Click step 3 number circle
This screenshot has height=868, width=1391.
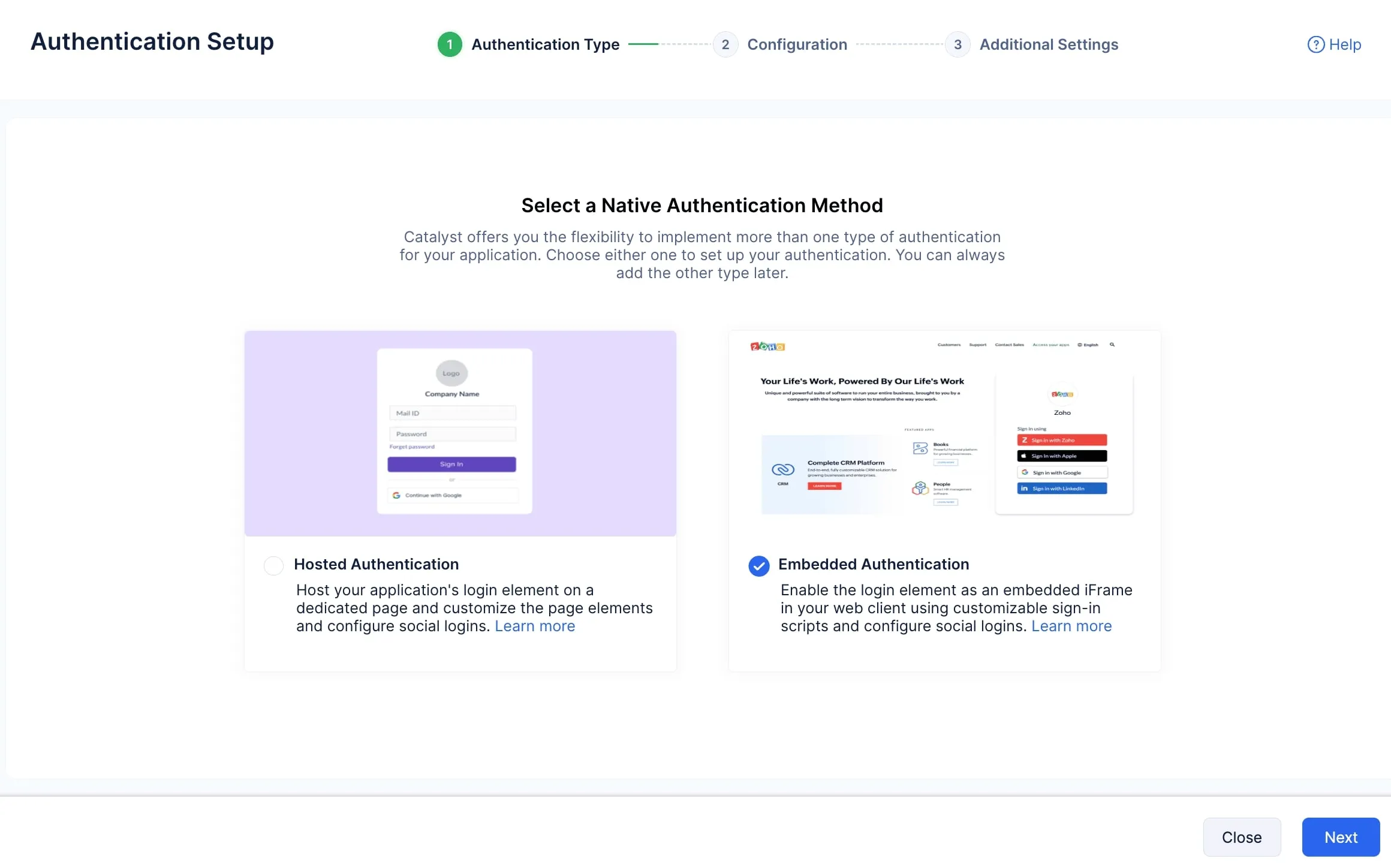point(958,44)
